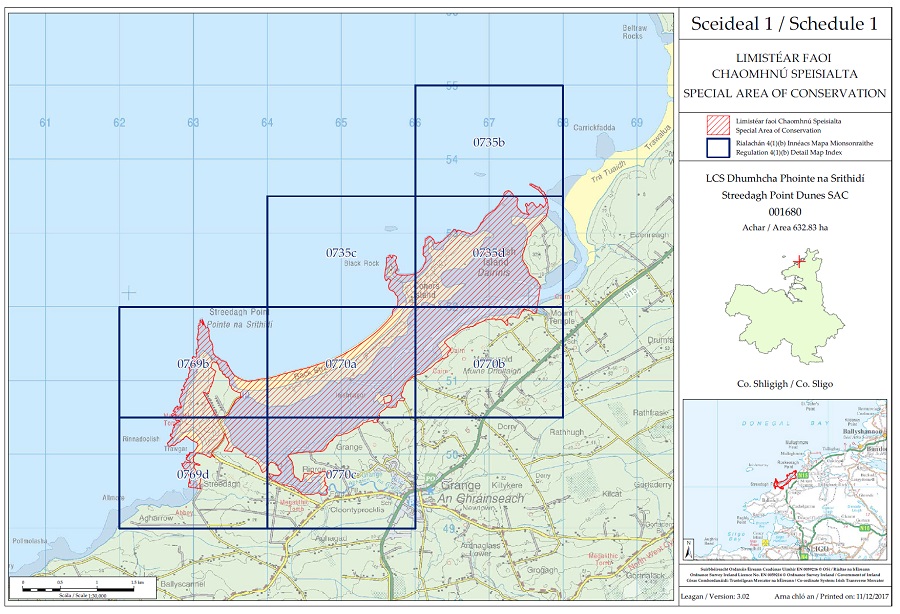900x614 pixels.
Task: Click the red hatched legend swatch
Action: pyautogui.click(x=717, y=124)
